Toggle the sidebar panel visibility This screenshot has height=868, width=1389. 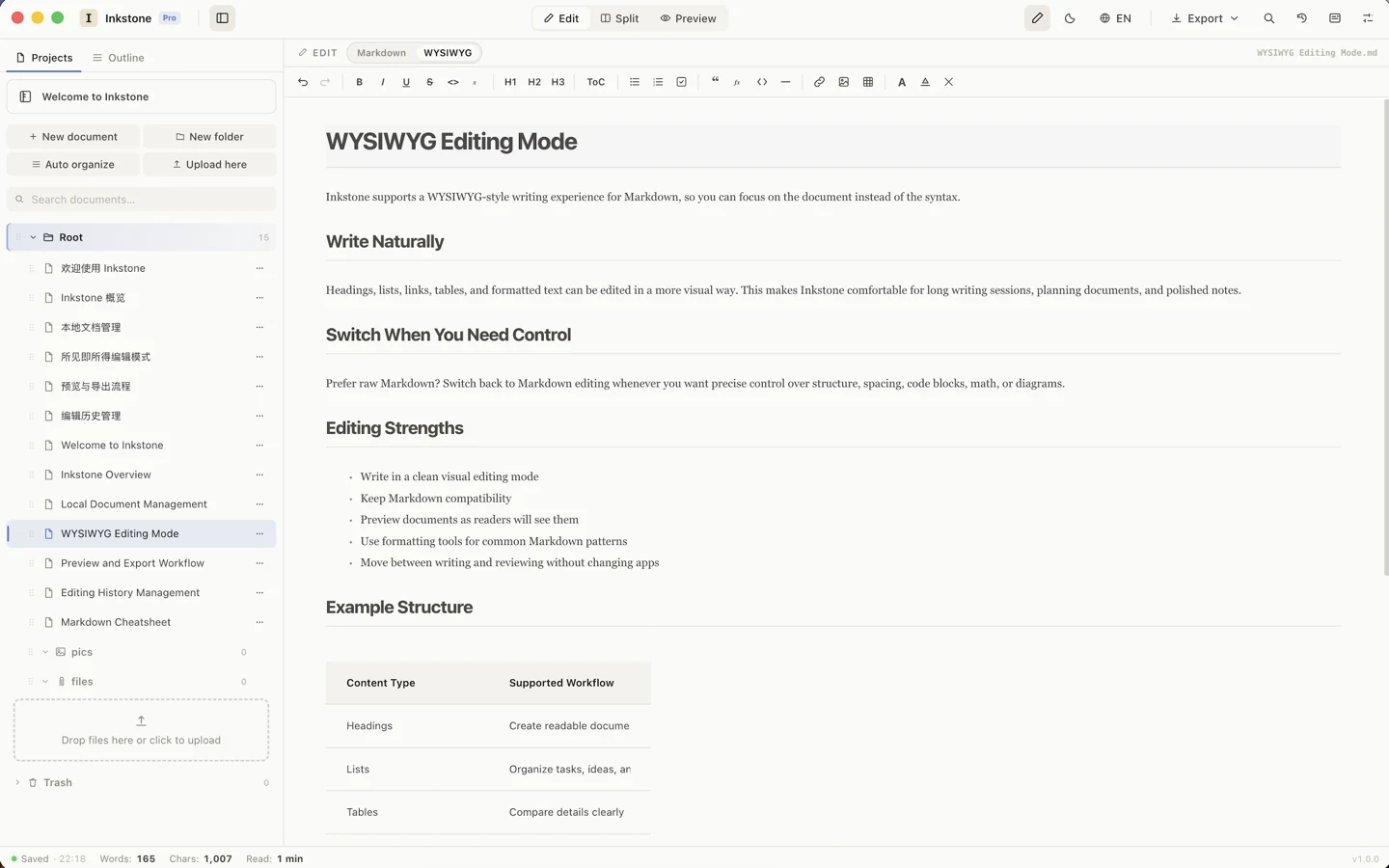pos(222,18)
